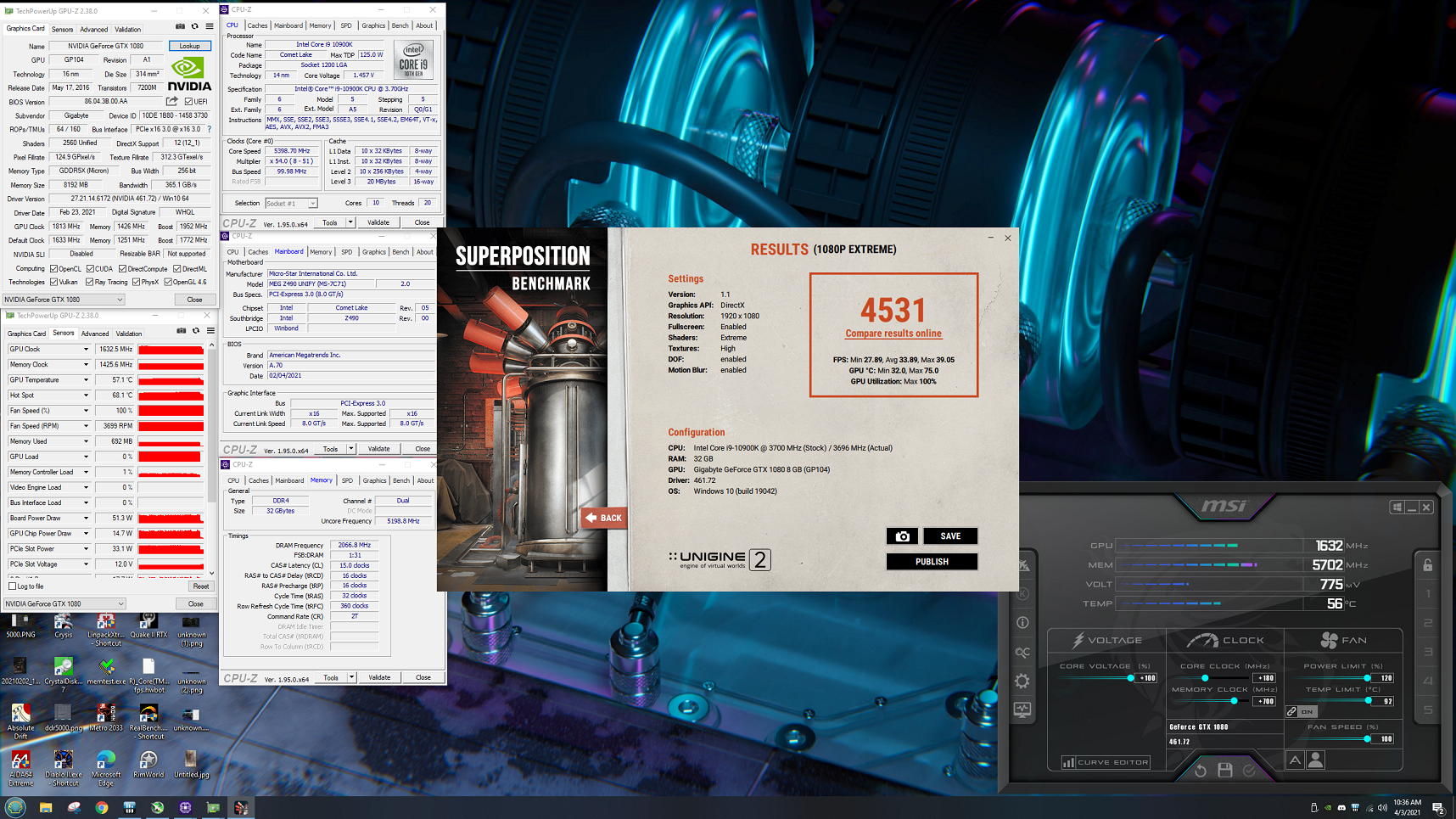Unlock Afterburner profile lock icon

point(1428,565)
